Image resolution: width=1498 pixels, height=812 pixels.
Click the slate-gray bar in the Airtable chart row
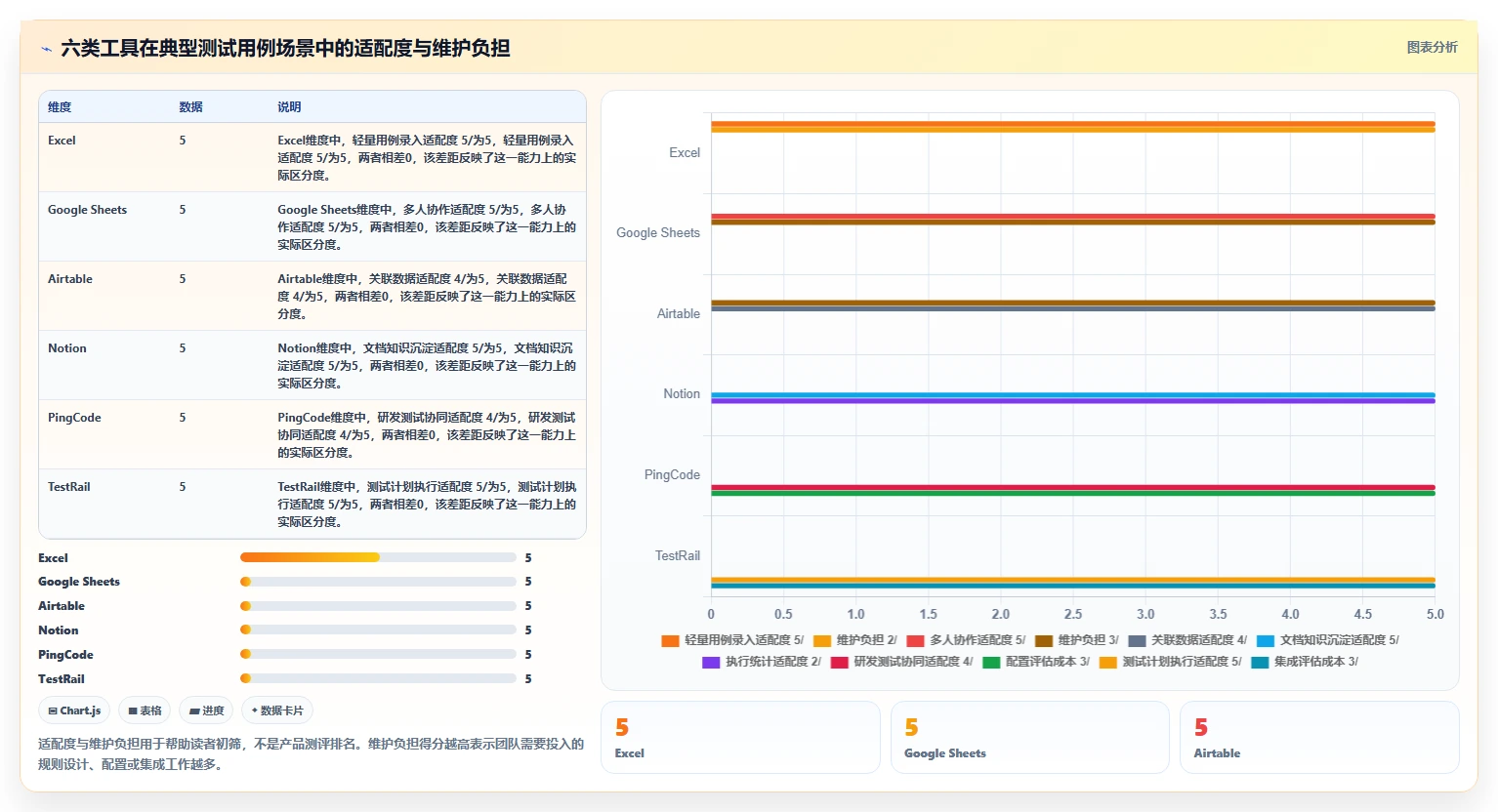[1073, 308]
